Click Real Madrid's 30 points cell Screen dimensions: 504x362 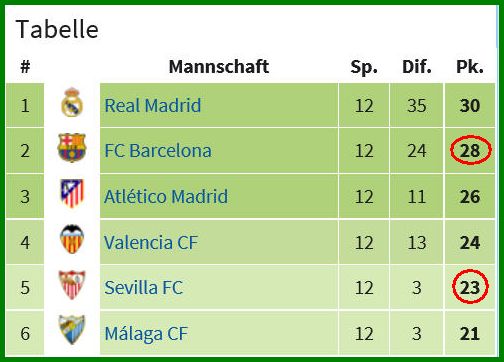470,105
